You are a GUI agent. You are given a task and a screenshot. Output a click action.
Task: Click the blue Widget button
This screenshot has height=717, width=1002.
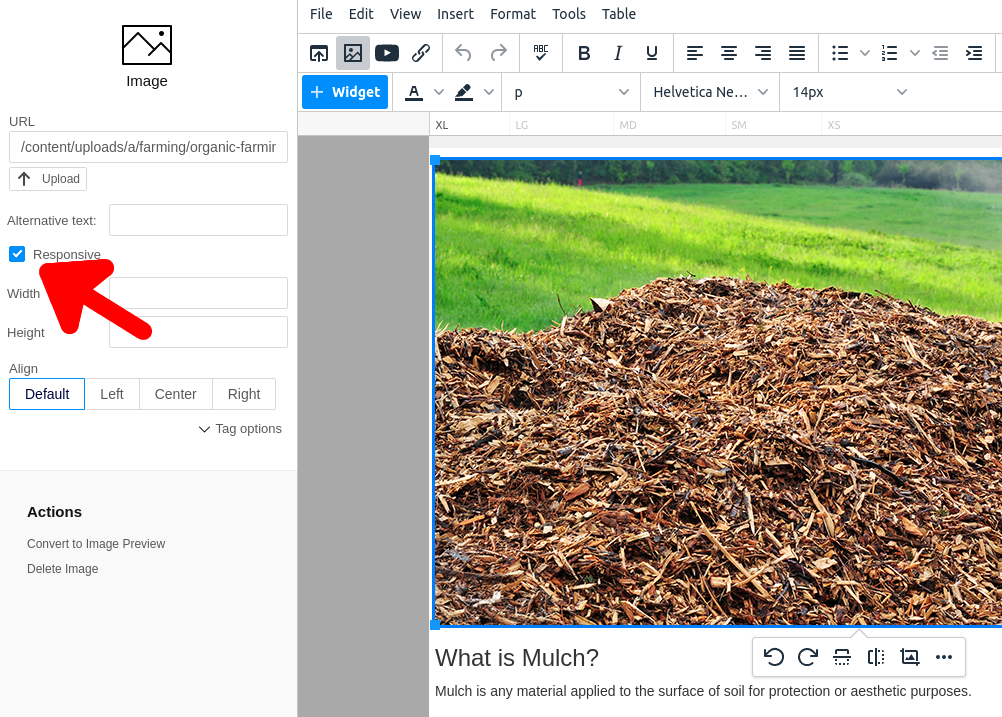click(345, 92)
